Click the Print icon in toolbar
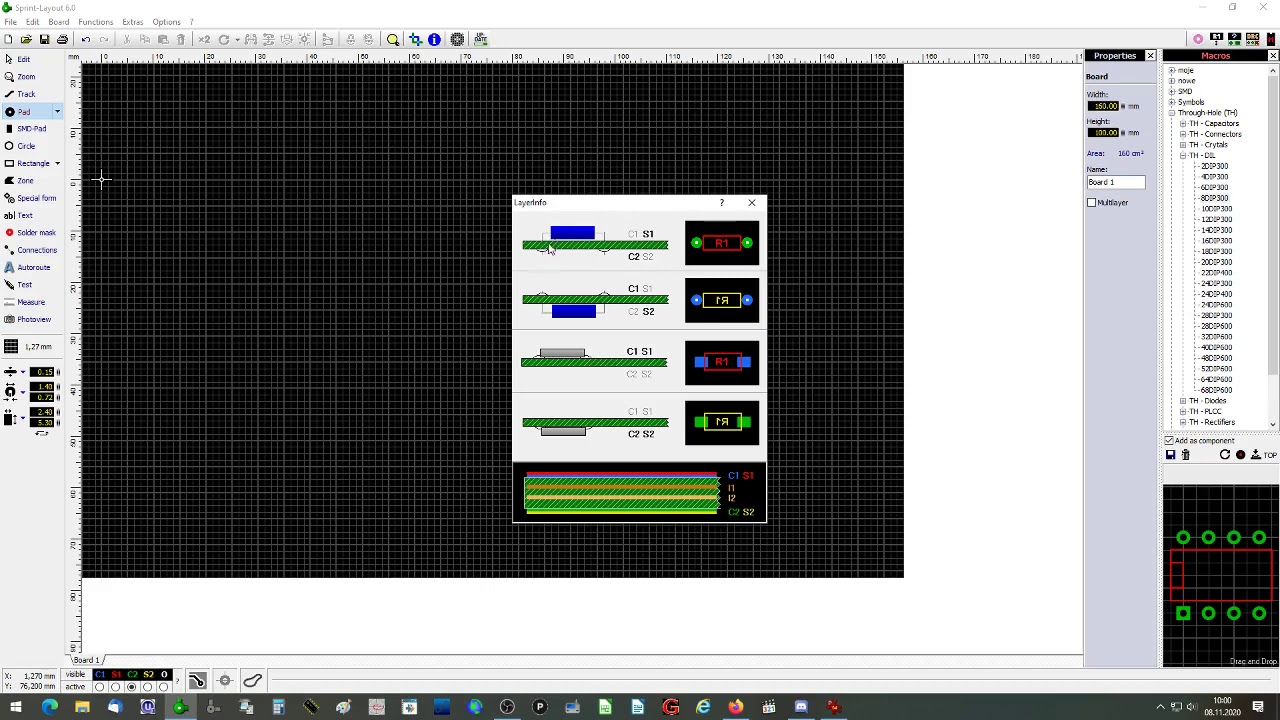Image resolution: width=1280 pixels, height=720 pixels. tap(62, 39)
